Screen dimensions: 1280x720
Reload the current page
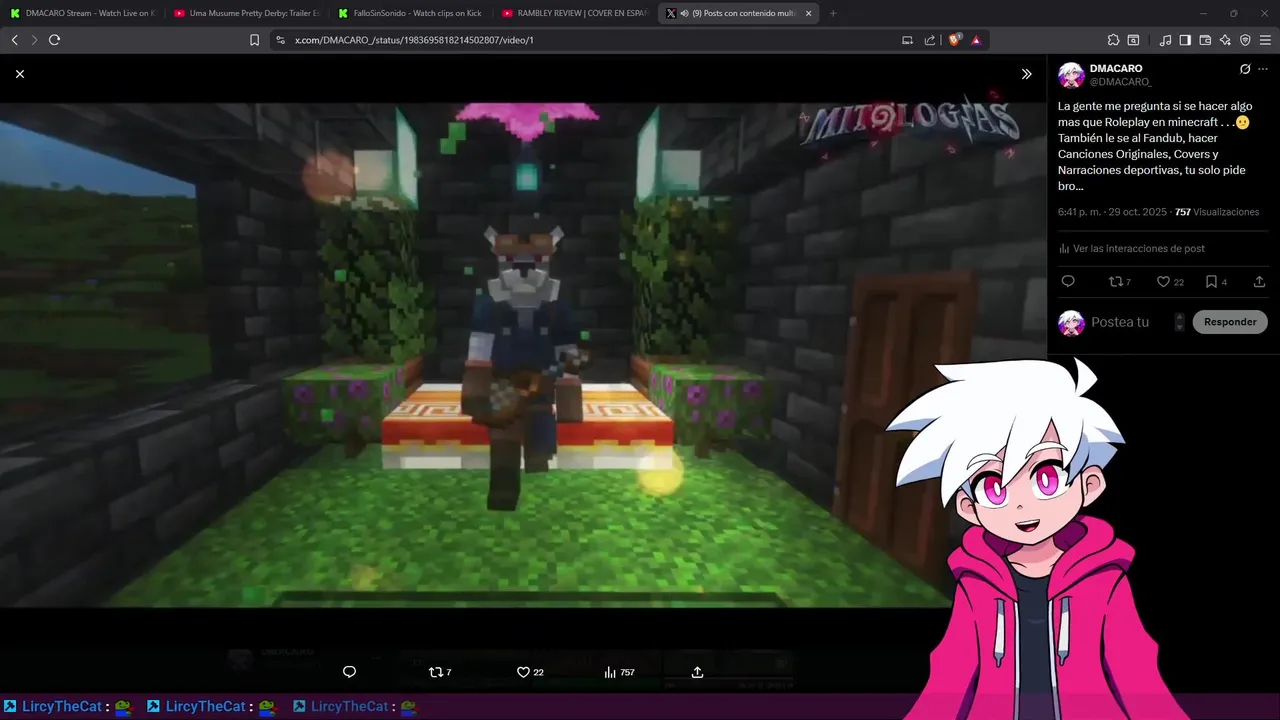[54, 40]
